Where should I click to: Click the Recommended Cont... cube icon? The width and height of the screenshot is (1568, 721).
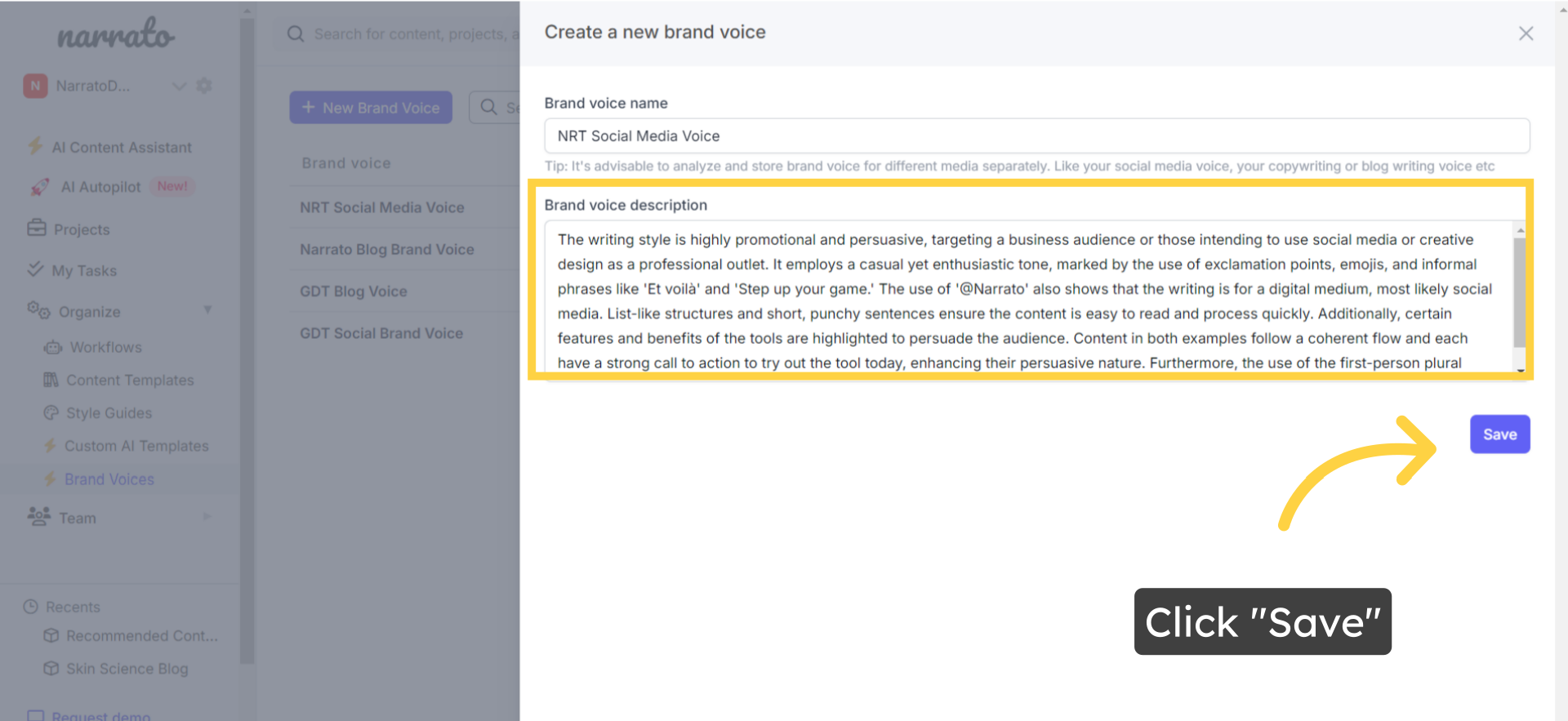(51, 635)
